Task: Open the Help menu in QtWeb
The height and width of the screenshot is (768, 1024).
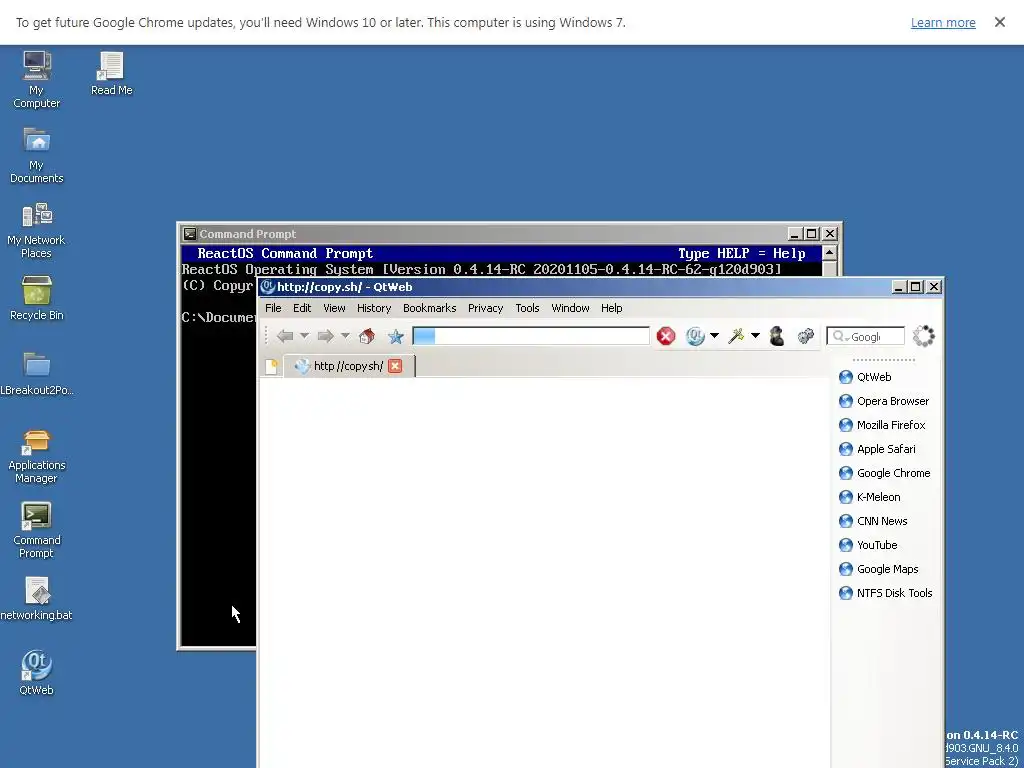Action: point(611,308)
